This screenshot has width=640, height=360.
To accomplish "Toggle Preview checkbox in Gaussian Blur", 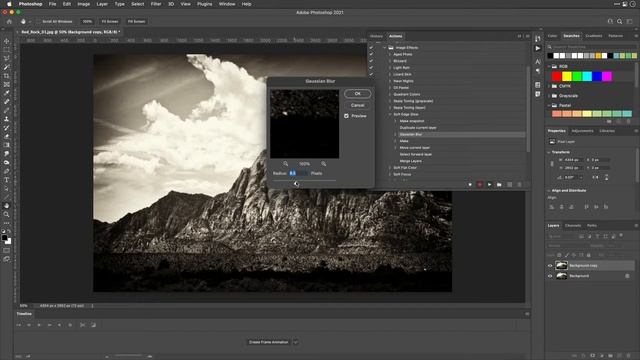I will pyautogui.click(x=347, y=116).
